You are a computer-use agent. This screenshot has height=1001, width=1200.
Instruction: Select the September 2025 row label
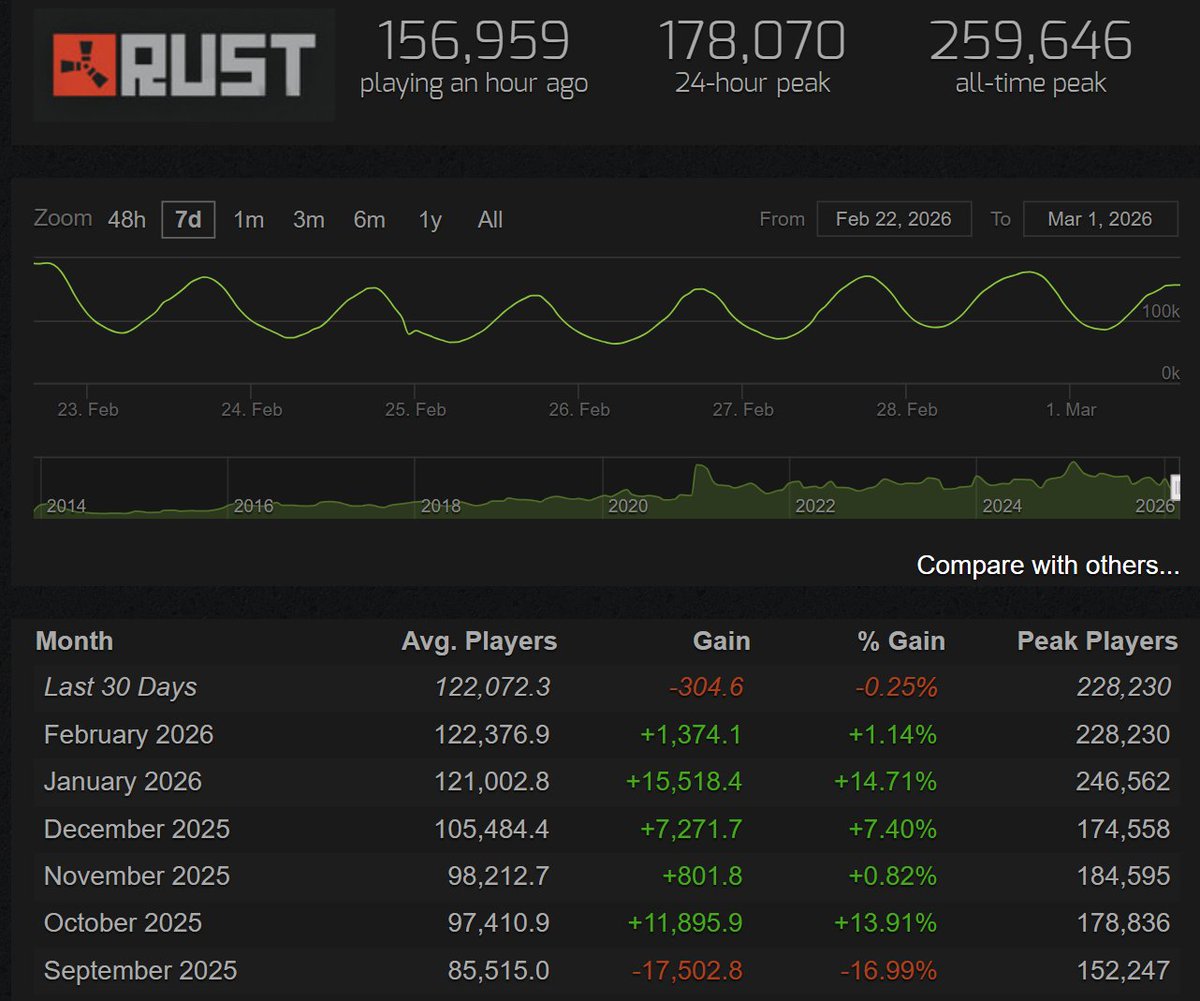[140, 970]
